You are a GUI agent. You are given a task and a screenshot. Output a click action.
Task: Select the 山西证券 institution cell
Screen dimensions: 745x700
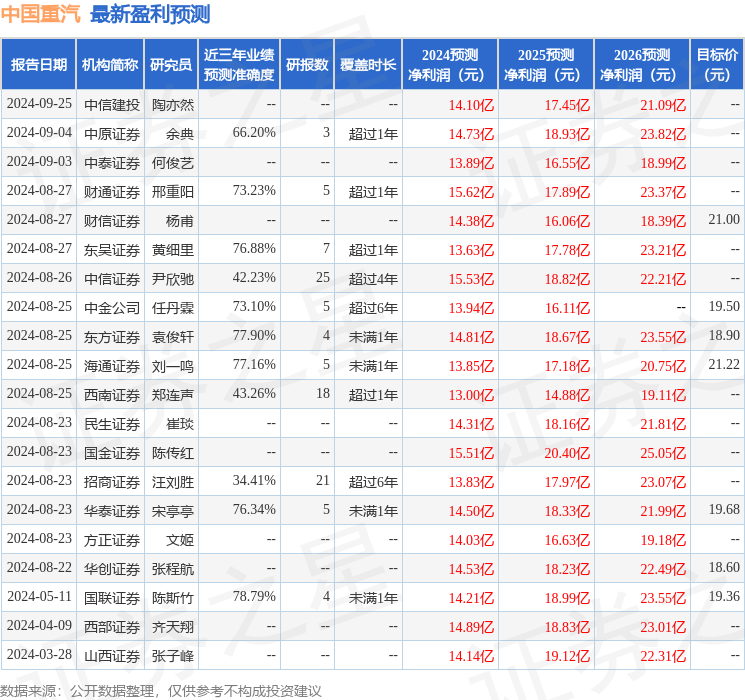tap(112, 656)
